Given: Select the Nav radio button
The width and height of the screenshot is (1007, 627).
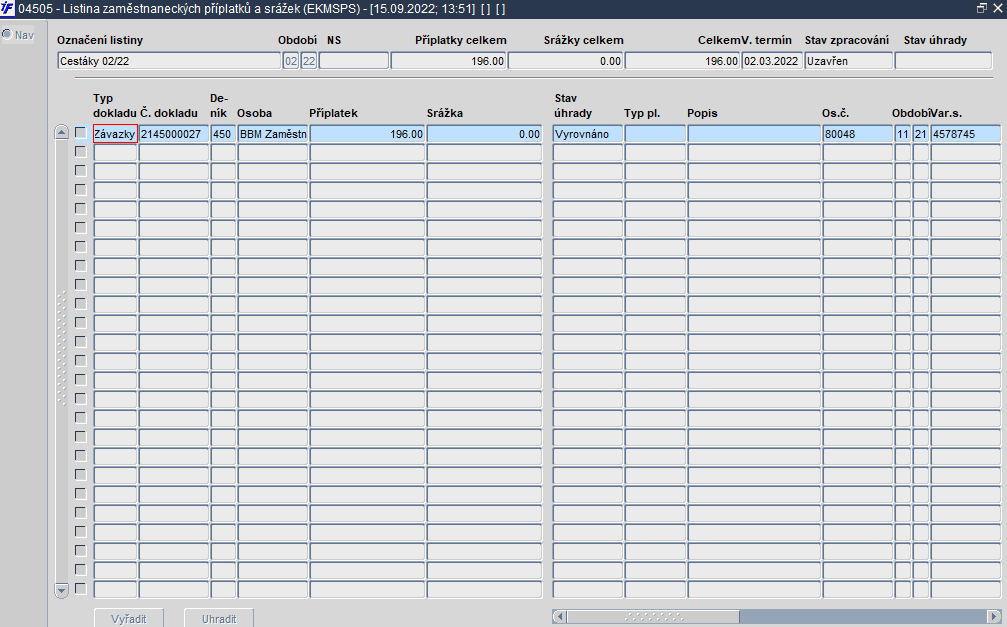Looking at the screenshot, I should pyautogui.click(x=7, y=34).
